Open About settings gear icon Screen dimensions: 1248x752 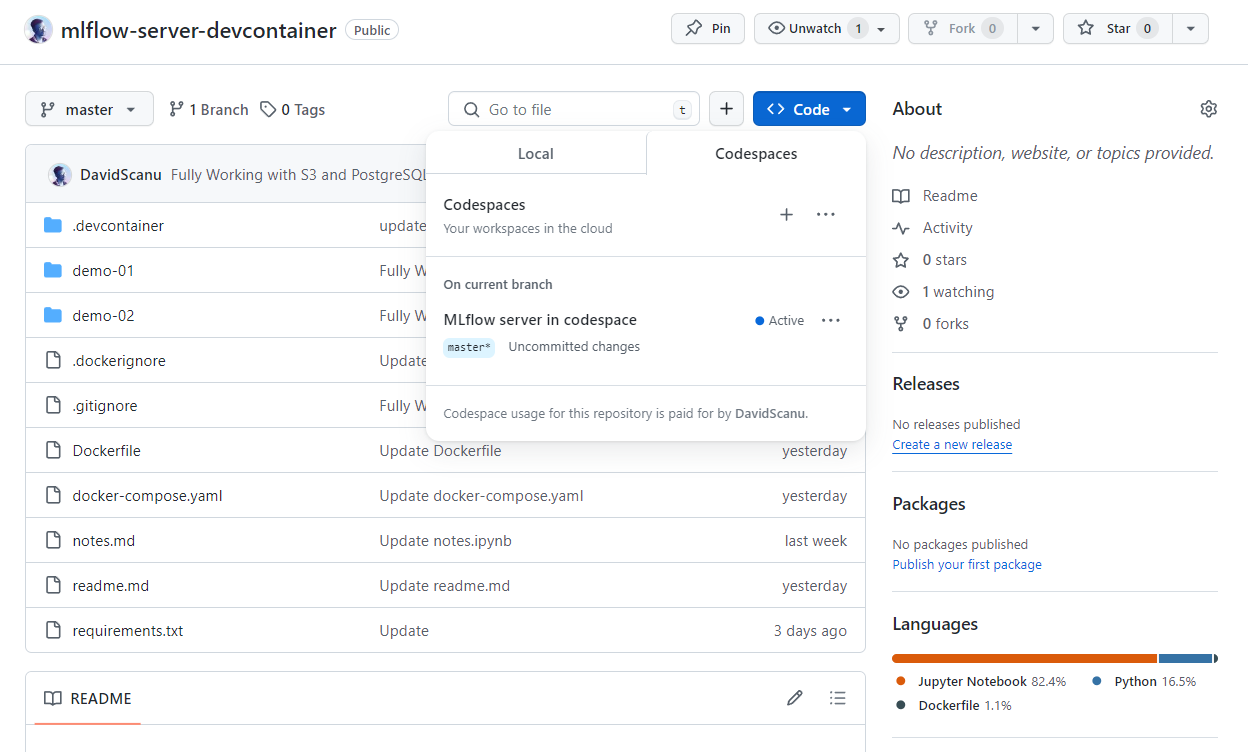(1209, 109)
